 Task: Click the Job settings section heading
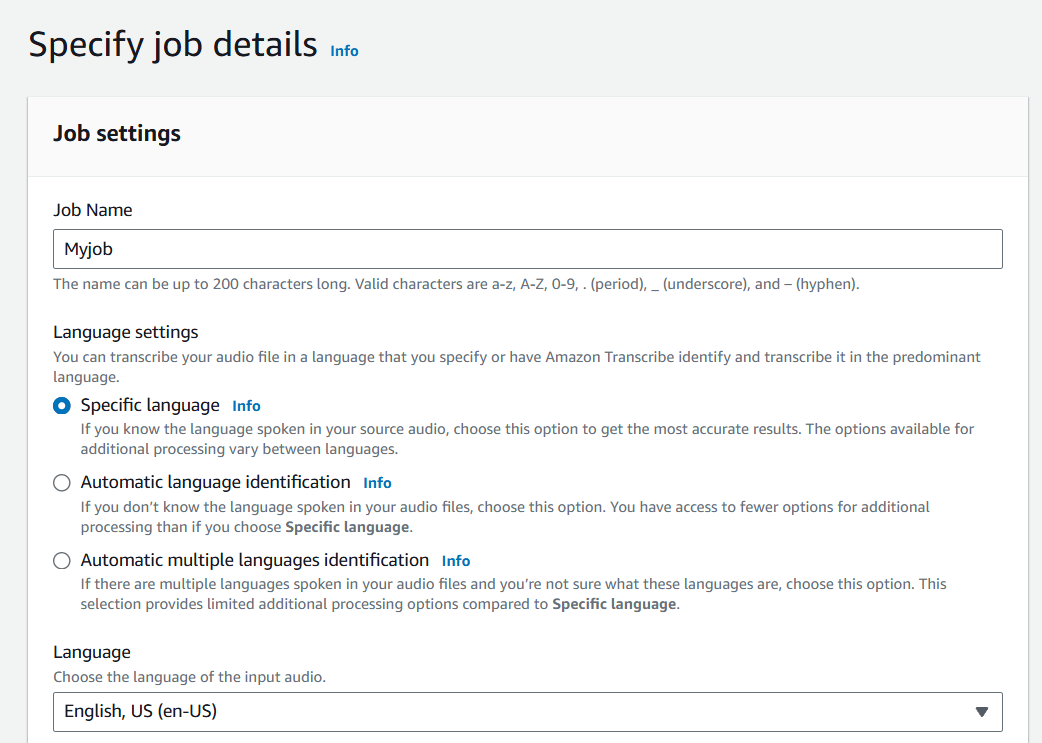[117, 134]
